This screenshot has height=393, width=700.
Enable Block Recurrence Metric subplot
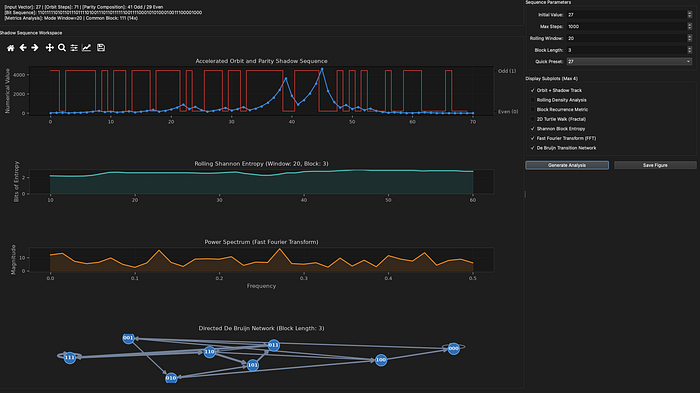[x=533, y=109]
